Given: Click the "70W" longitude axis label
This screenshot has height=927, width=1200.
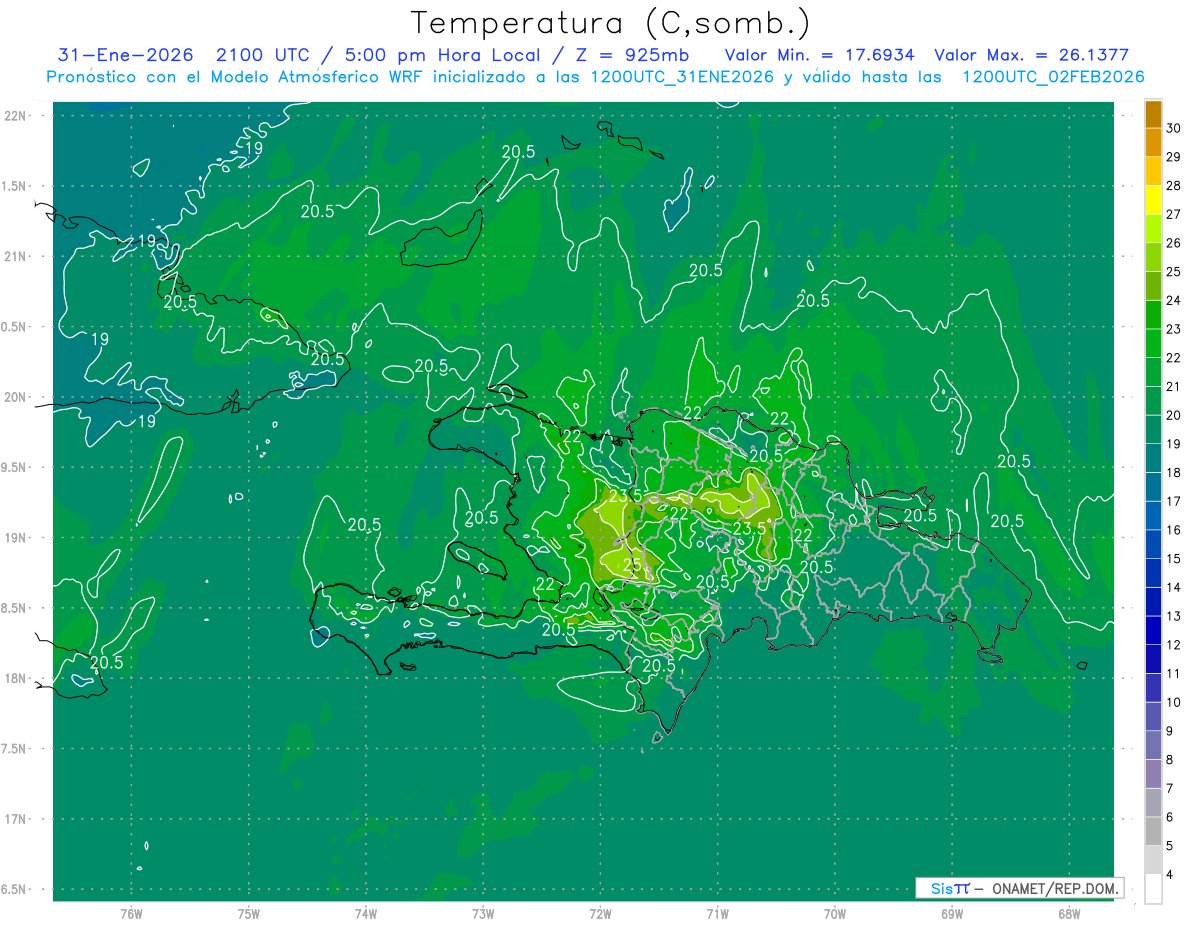Looking at the screenshot, I should 835,913.
